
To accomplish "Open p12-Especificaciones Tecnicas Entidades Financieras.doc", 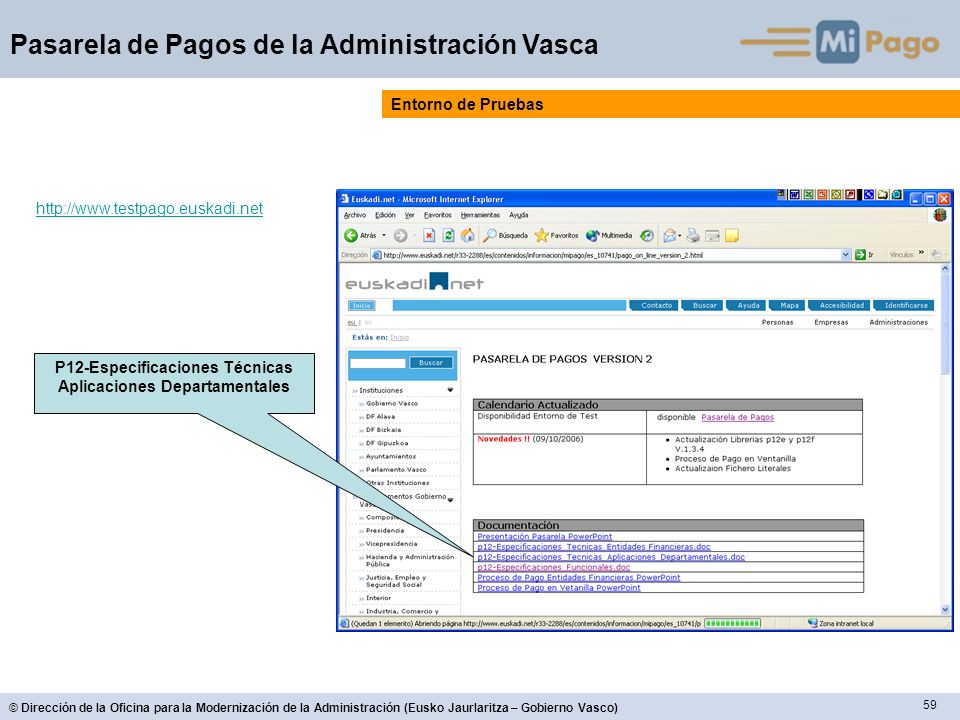I will click(594, 547).
